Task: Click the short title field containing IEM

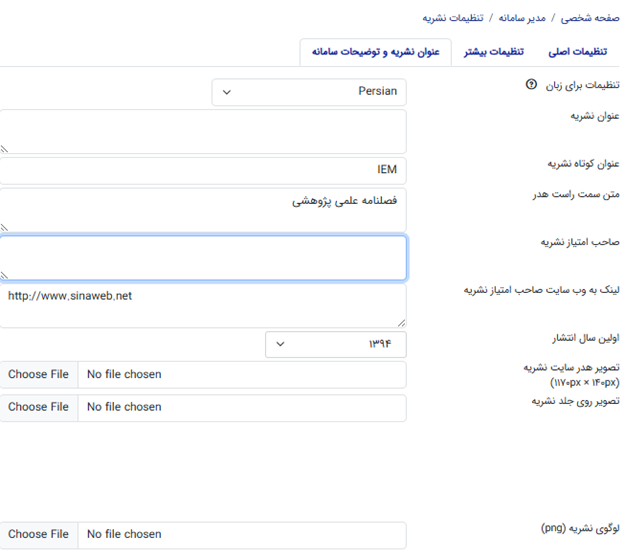Action: (x=203, y=170)
